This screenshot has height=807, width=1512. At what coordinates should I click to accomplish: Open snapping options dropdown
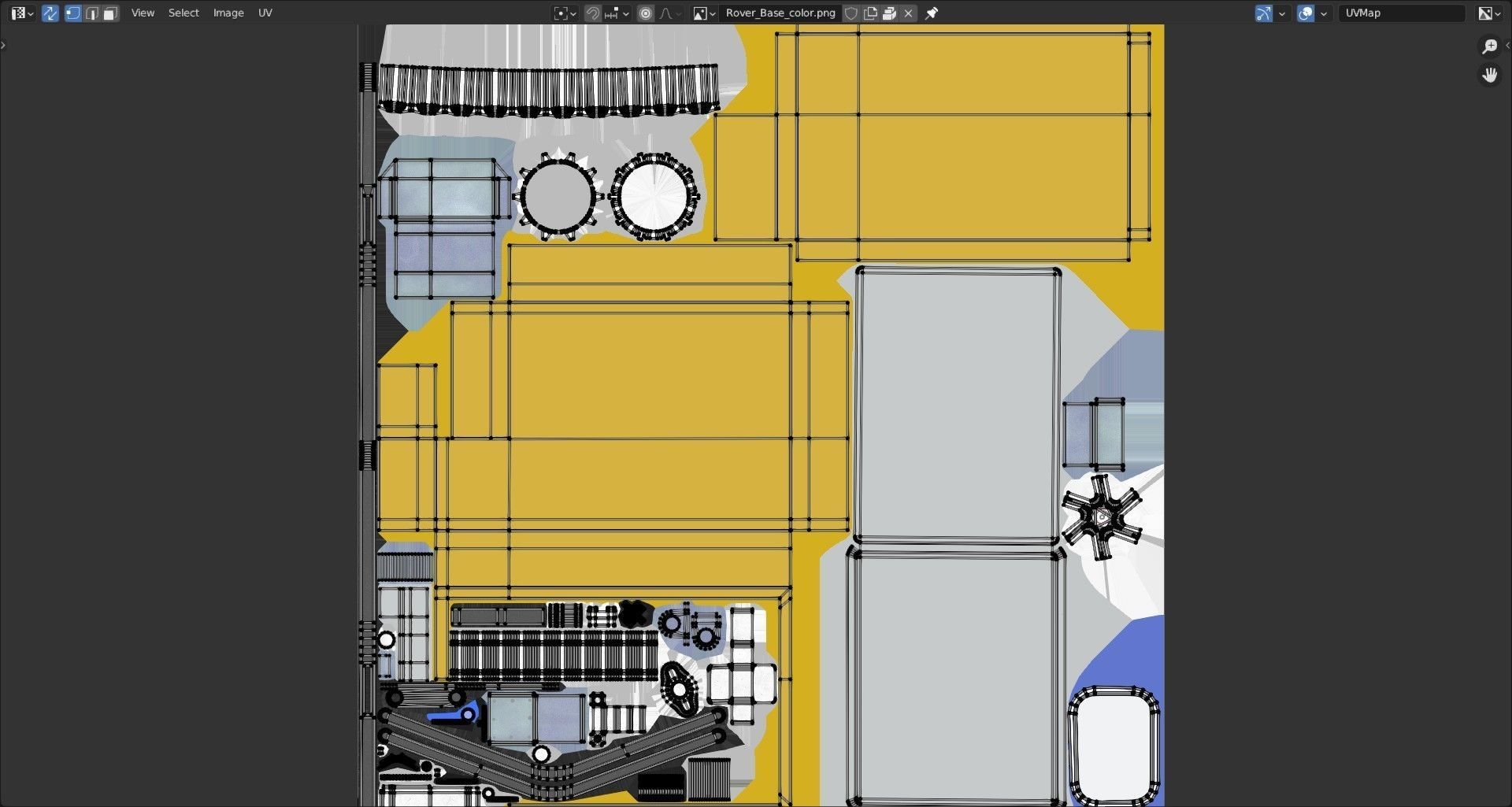[617, 13]
